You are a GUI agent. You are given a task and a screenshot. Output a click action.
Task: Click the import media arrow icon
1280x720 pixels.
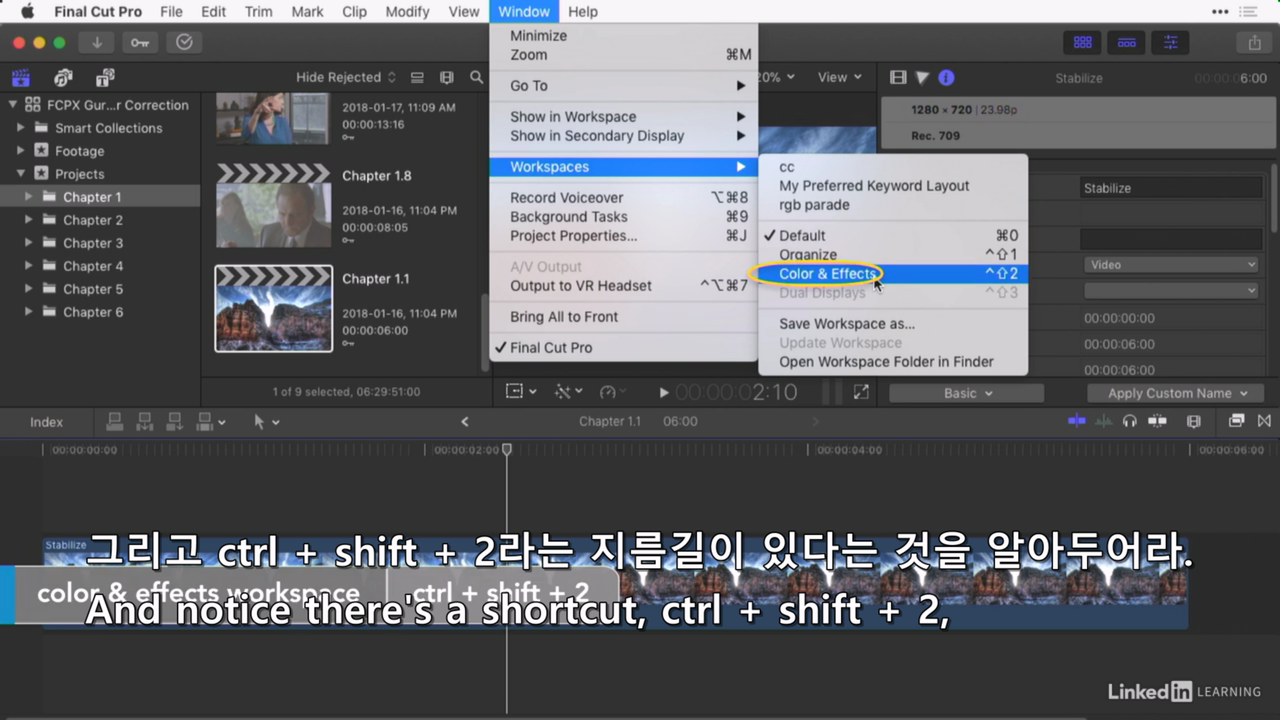pos(97,42)
